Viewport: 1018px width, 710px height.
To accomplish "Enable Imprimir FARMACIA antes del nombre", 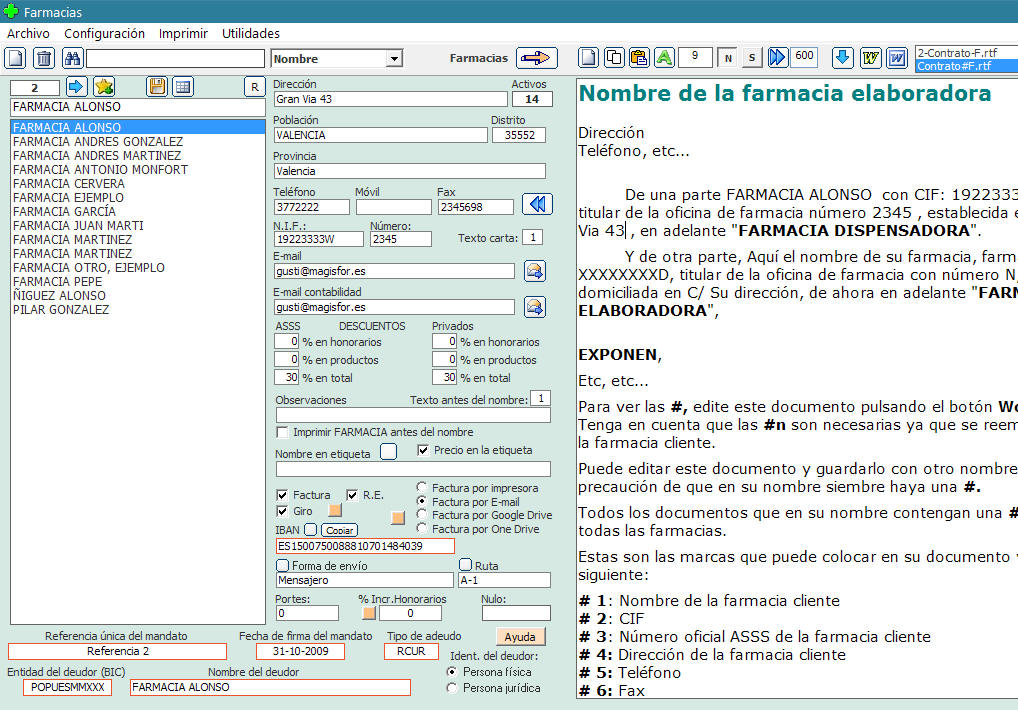I will pos(282,432).
